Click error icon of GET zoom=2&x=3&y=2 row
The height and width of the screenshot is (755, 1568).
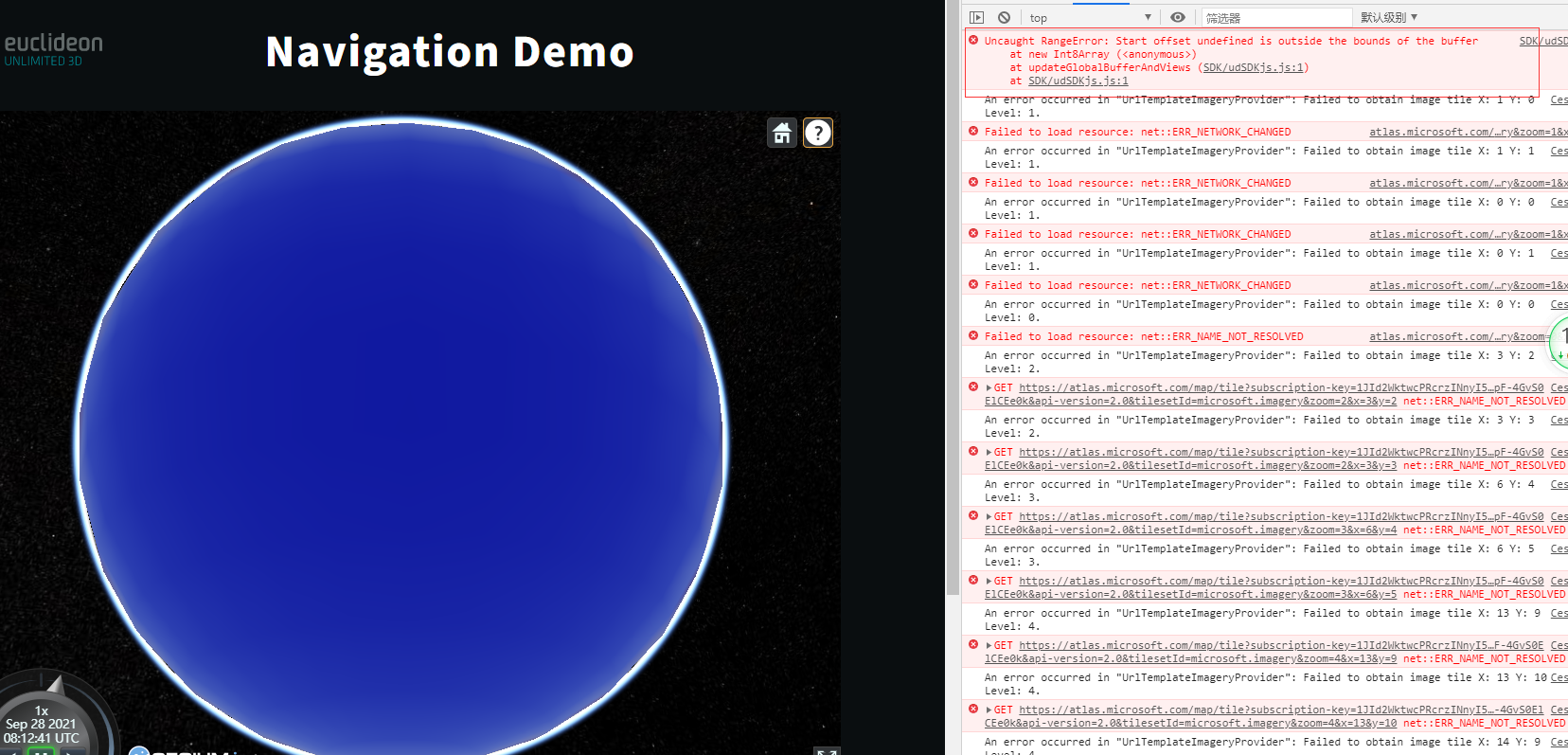(x=973, y=386)
